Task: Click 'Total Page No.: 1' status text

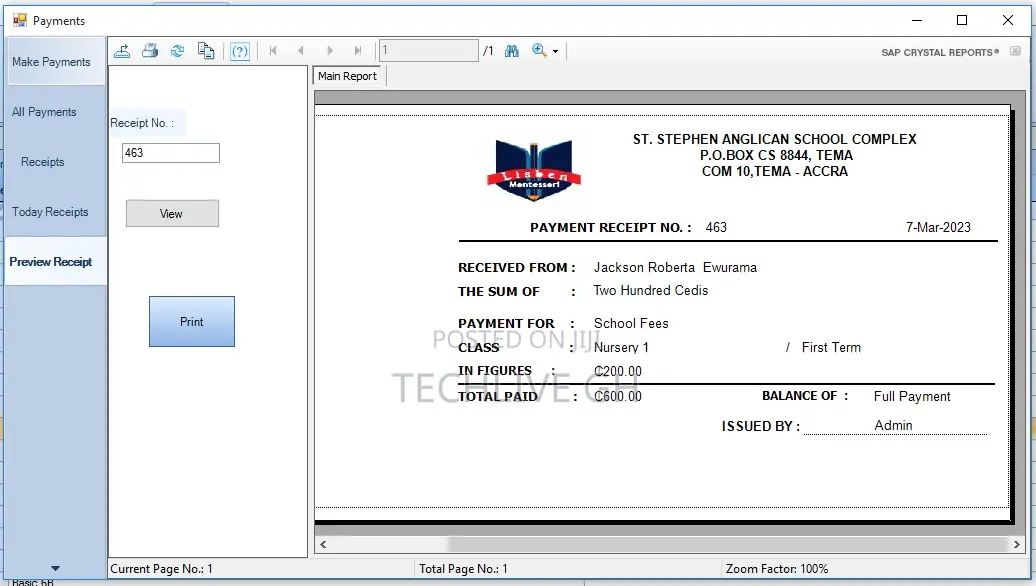Action: (463, 569)
